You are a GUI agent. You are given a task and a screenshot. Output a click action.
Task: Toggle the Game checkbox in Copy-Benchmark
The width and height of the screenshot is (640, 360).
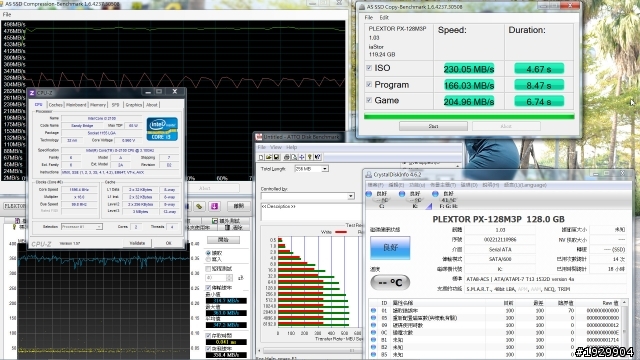click(x=369, y=100)
